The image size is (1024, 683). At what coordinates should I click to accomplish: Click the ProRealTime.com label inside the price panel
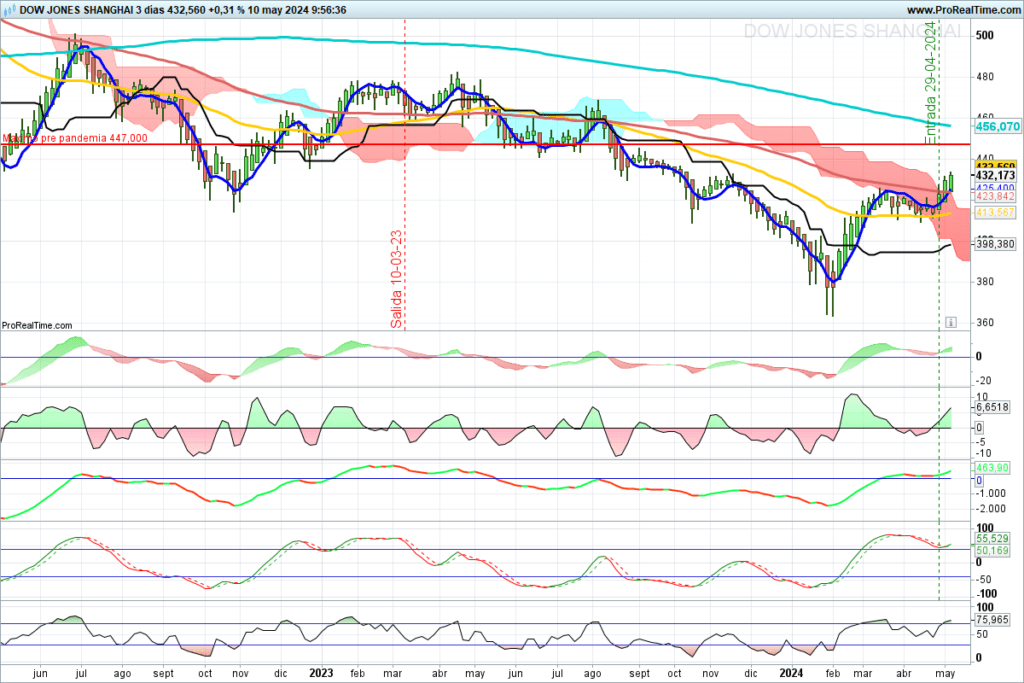pyautogui.click(x=37, y=325)
